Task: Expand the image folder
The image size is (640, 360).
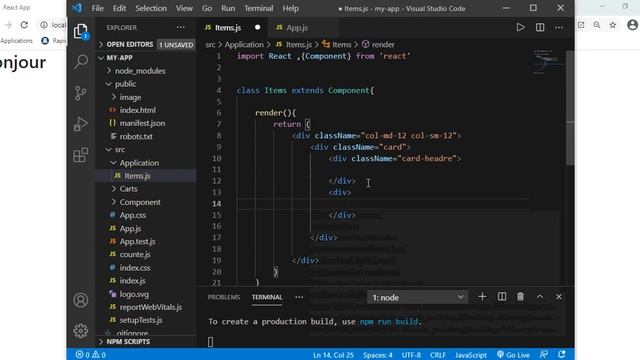Action: [130, 97]
